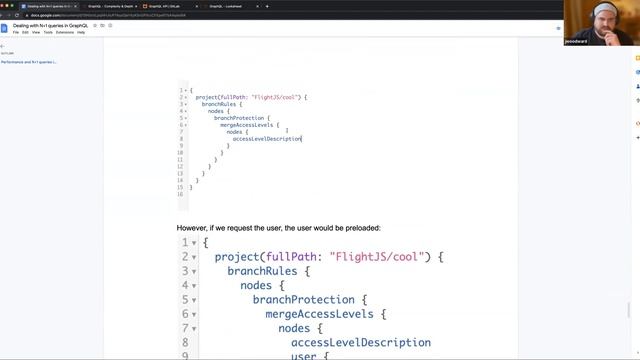Open the Help menu
This screenshot has width=640, height=360.
click(81, 32)
